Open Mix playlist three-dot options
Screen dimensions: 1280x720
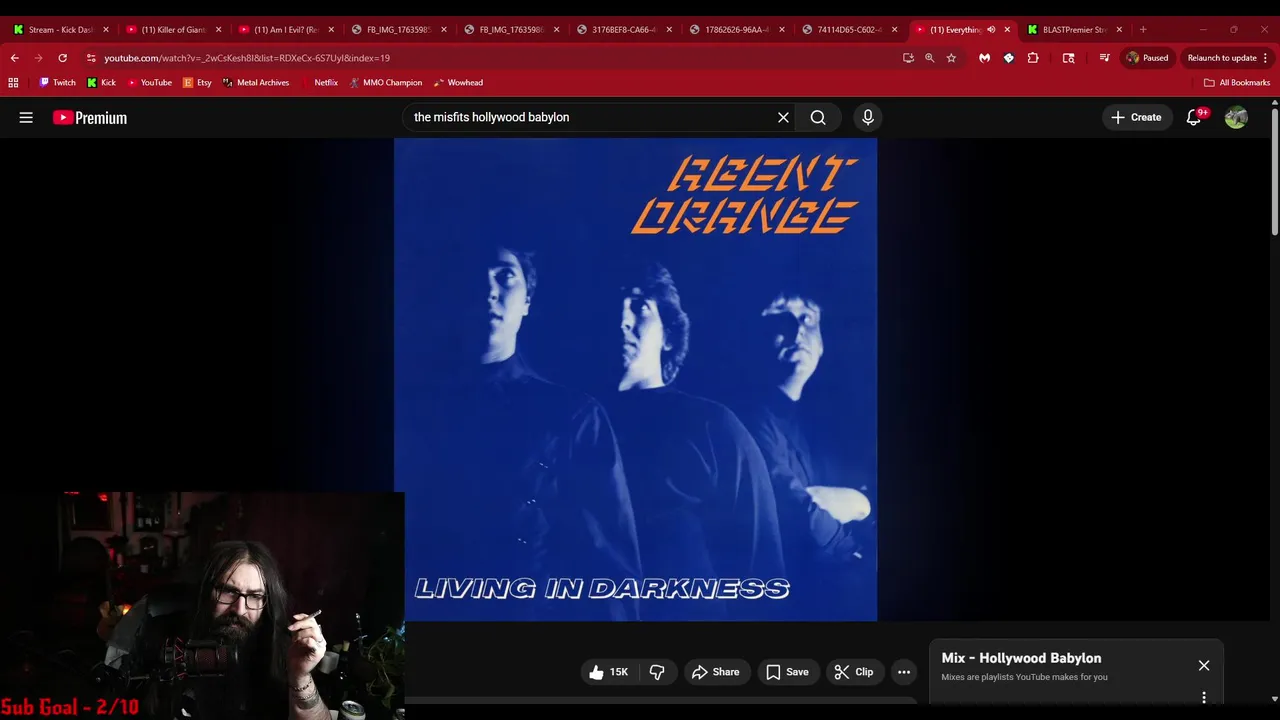[1204, 697]
